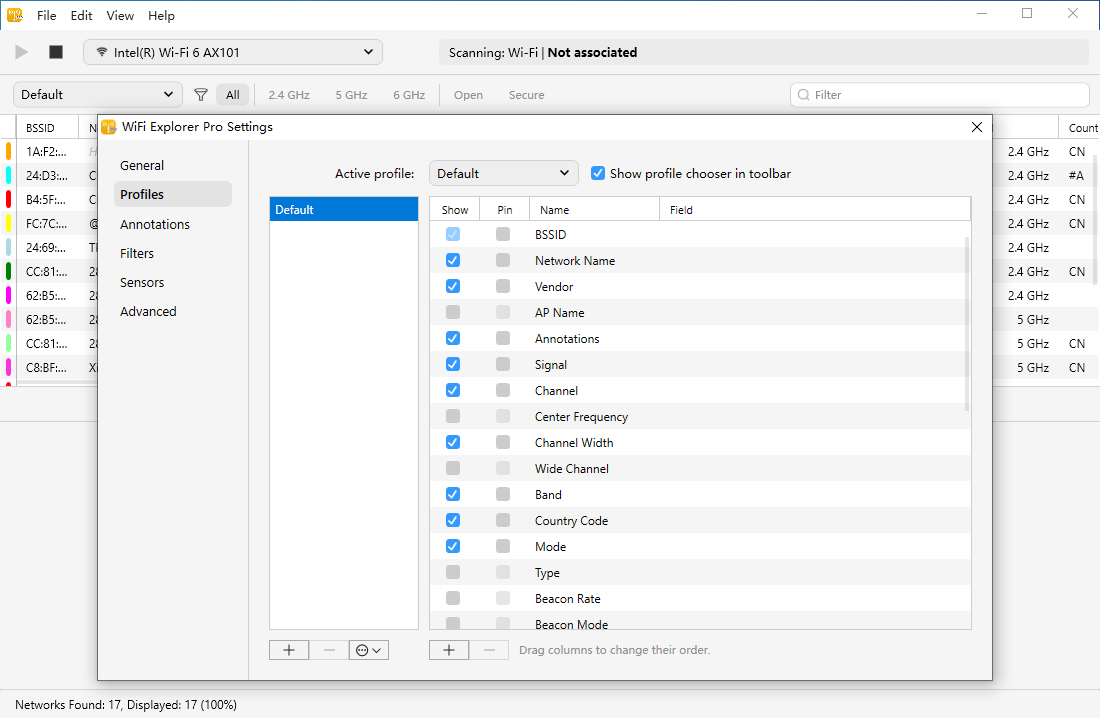Click the BSSID header in main window
Viewport: 1100px width, 718px height.
[47, 128]
